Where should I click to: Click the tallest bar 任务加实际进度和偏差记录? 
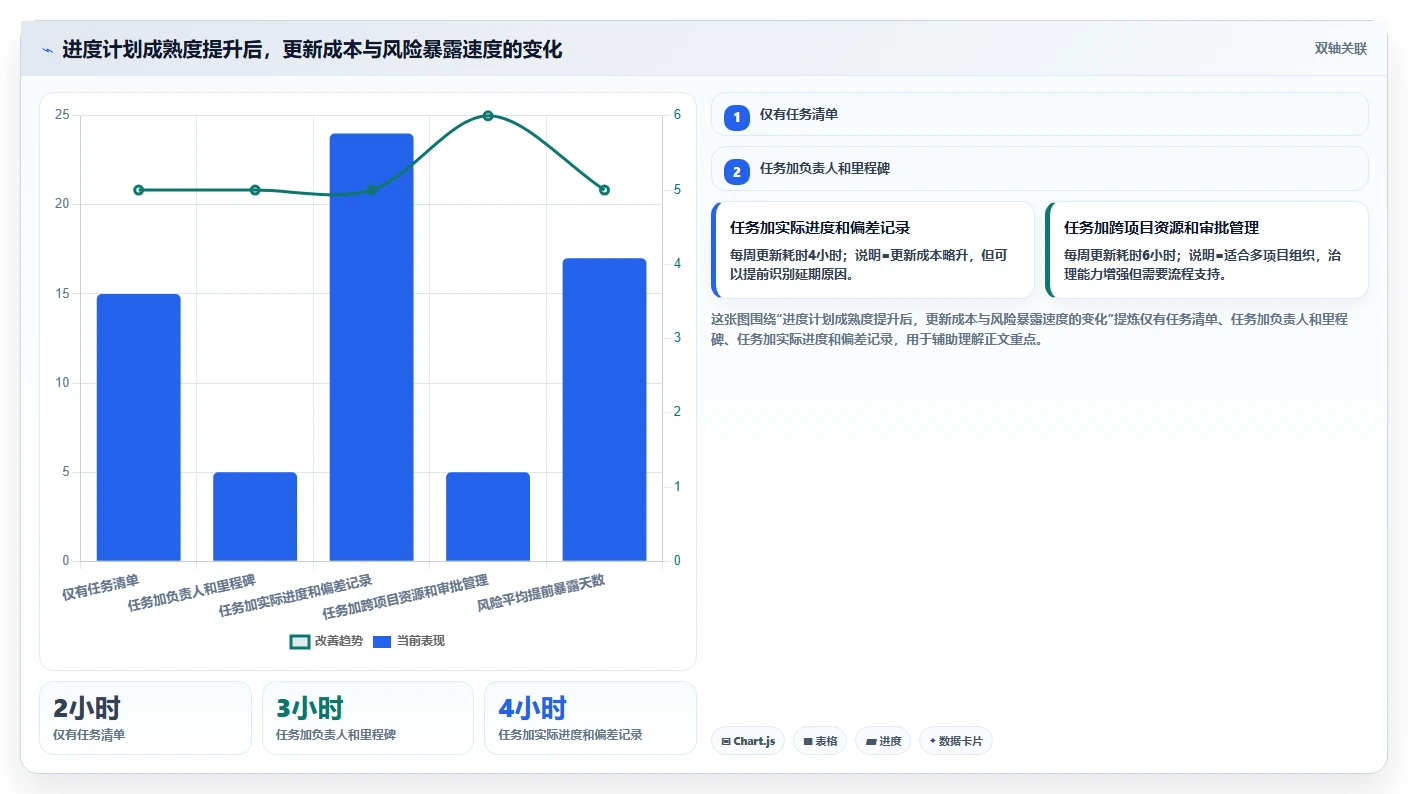pos(371,347)
